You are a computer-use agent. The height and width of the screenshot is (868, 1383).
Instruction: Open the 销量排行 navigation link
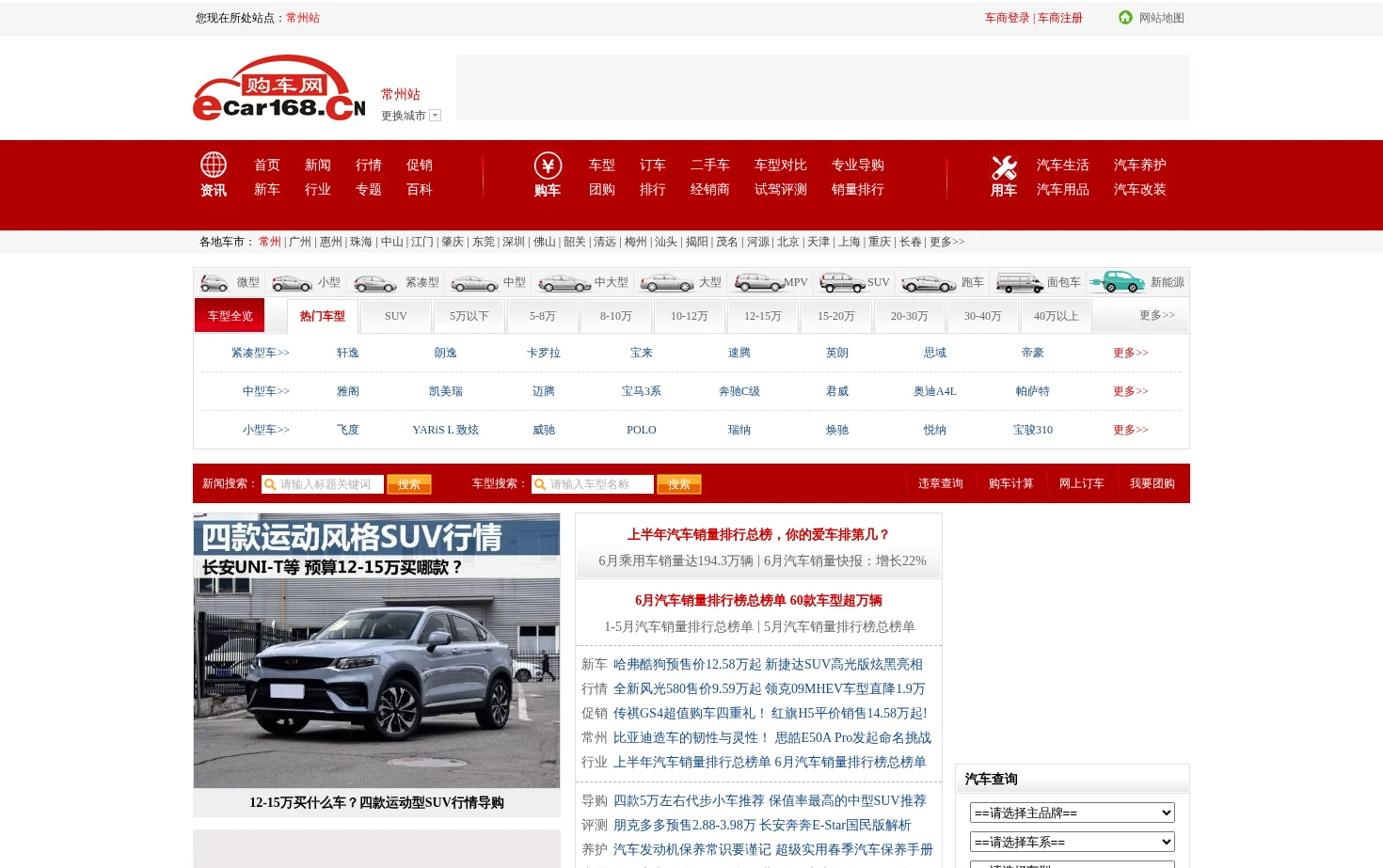[858, 189]
